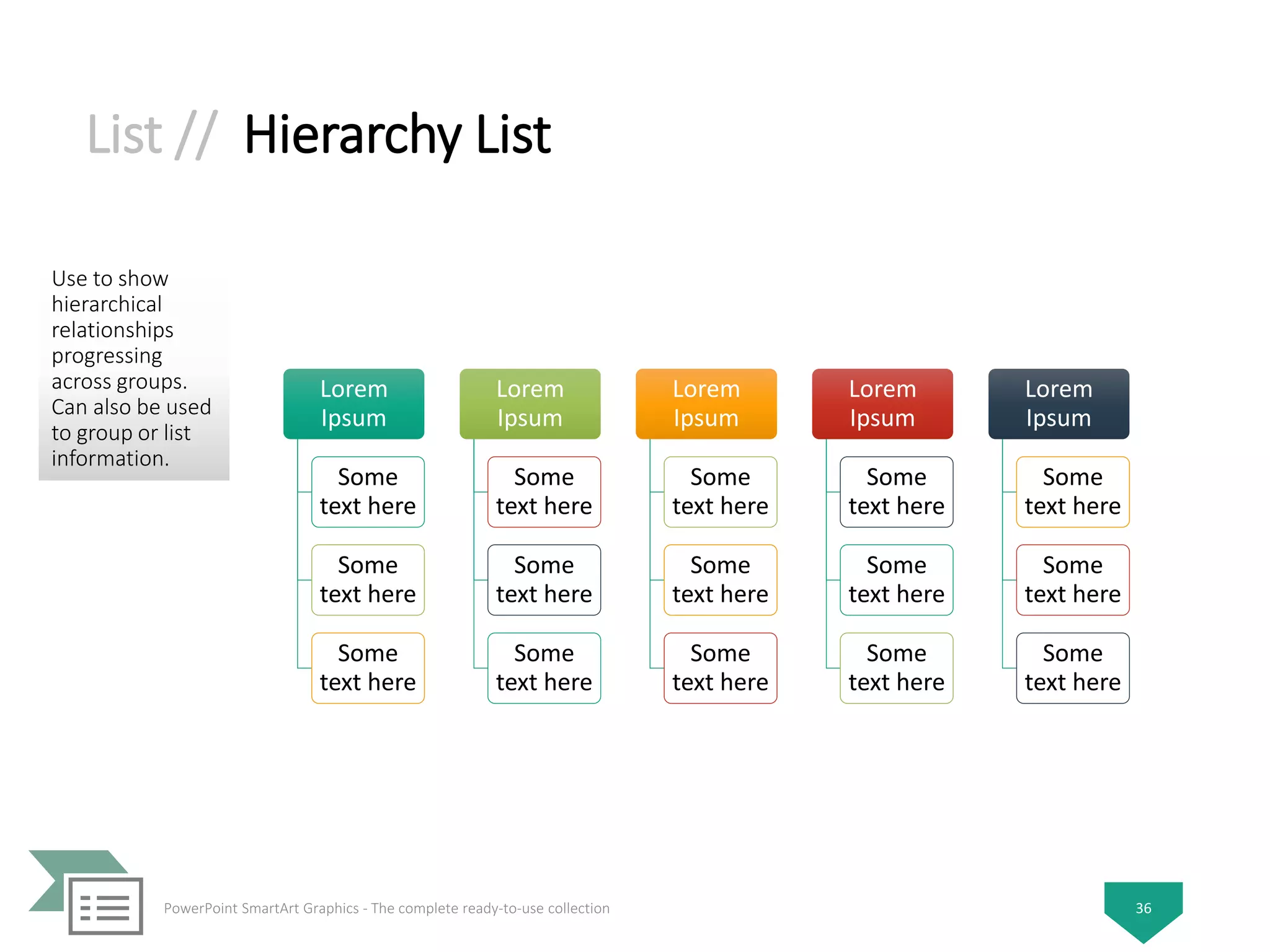
Task: Click the gray 'List //' heading prefix
Action: tap(152, 134)
